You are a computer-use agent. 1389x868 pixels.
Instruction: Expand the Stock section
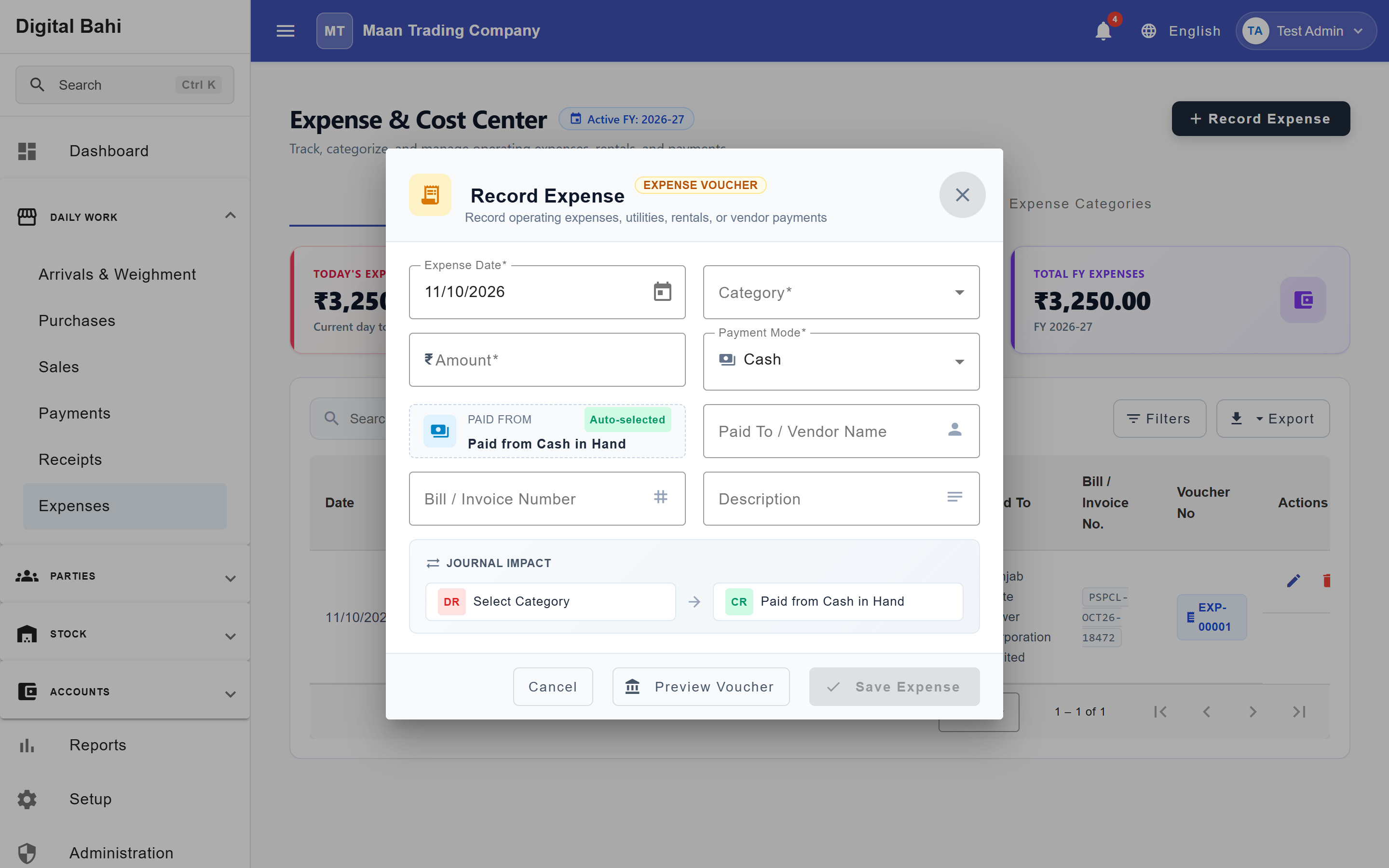pos(125,634)
